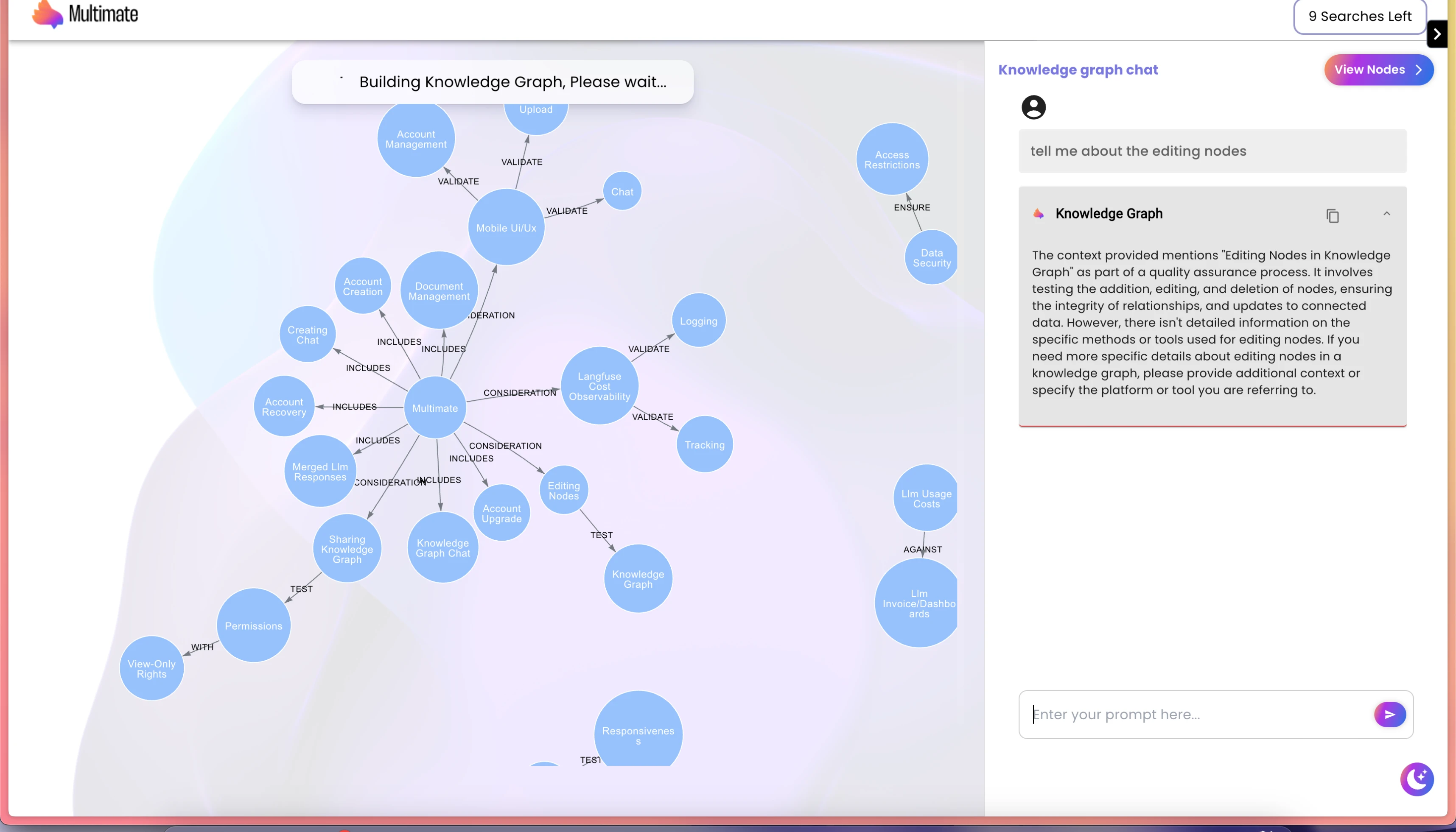Screen dimensions: 1456x832
Task: Click the 'tell me about the editing nodes' message
Action: tap(1212, 151)
